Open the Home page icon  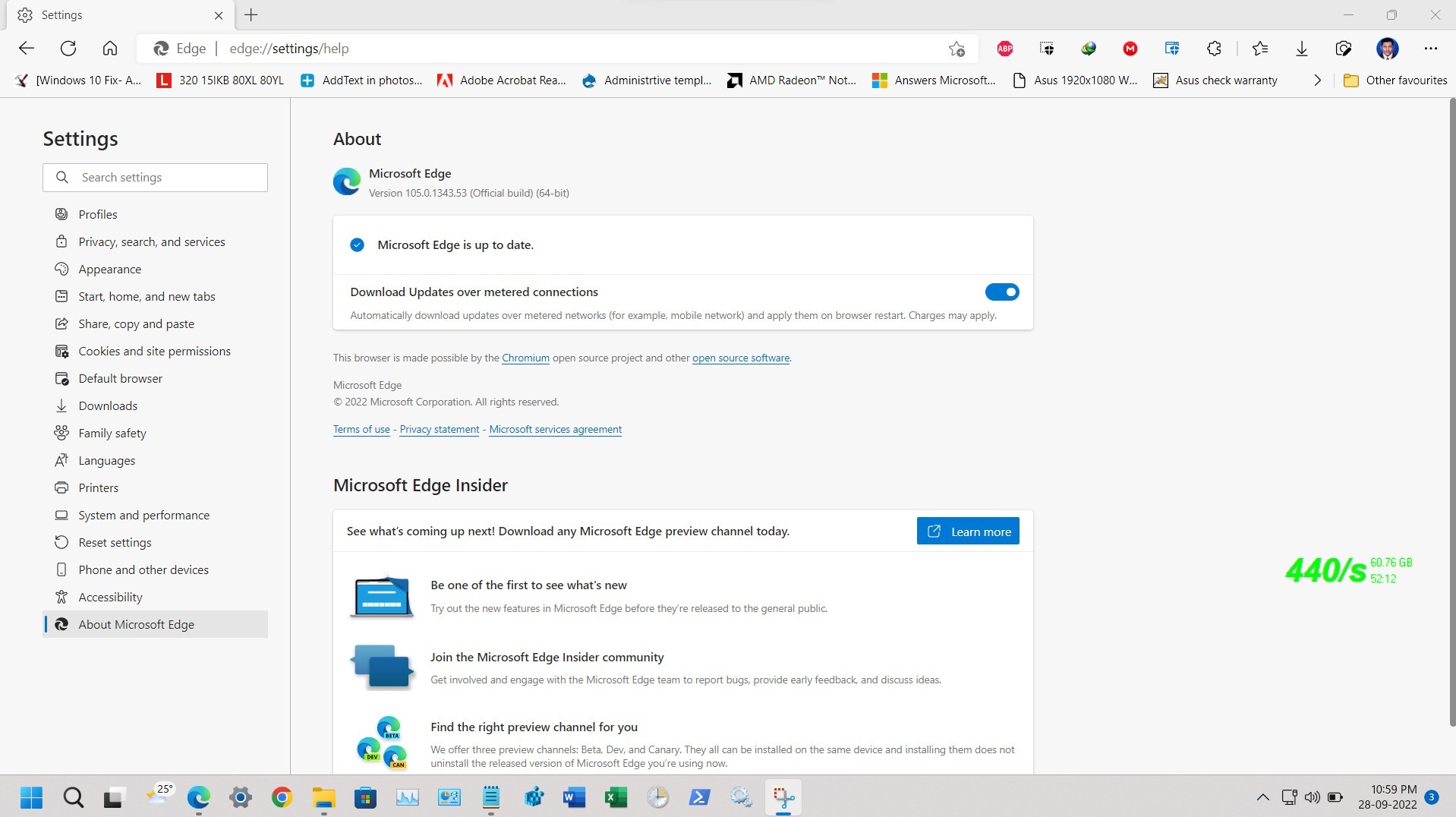point(110,49)
